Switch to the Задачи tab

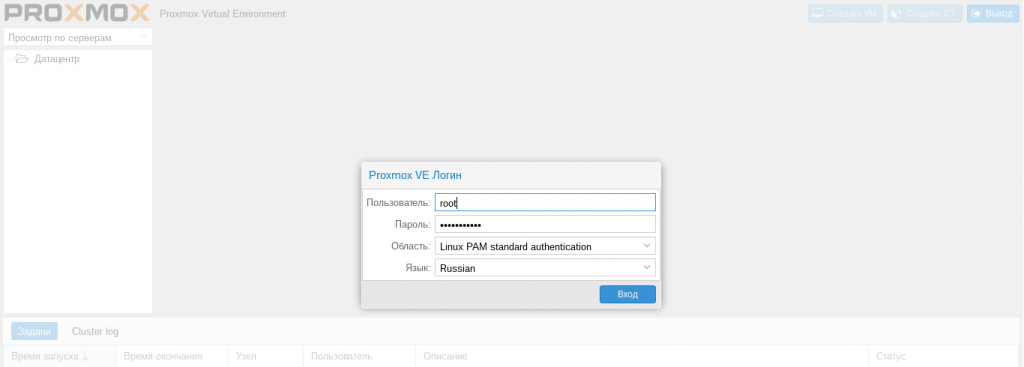coord(35,331)
